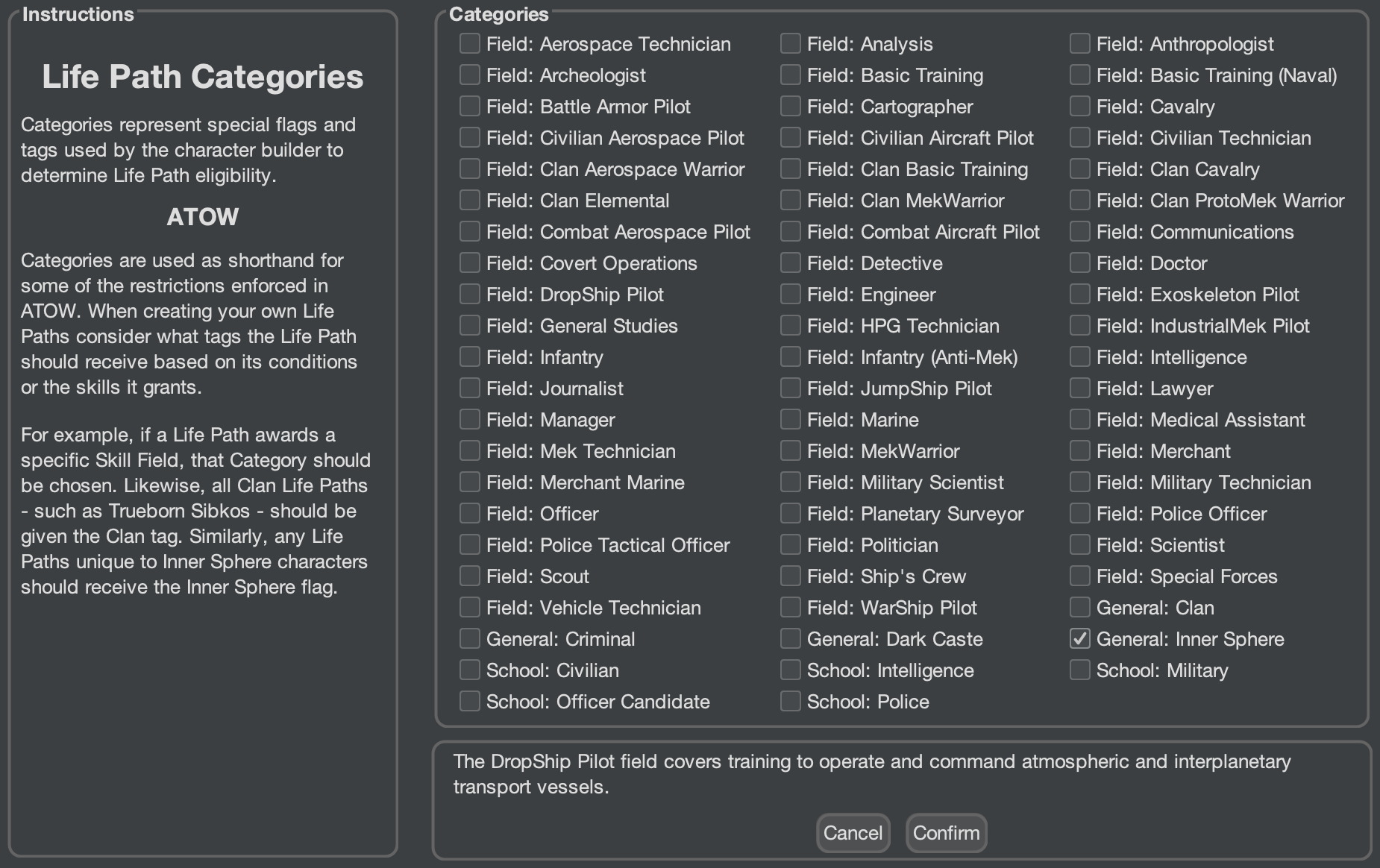Enable Field: WarShip Pilot checkbox

coord(791,608)
